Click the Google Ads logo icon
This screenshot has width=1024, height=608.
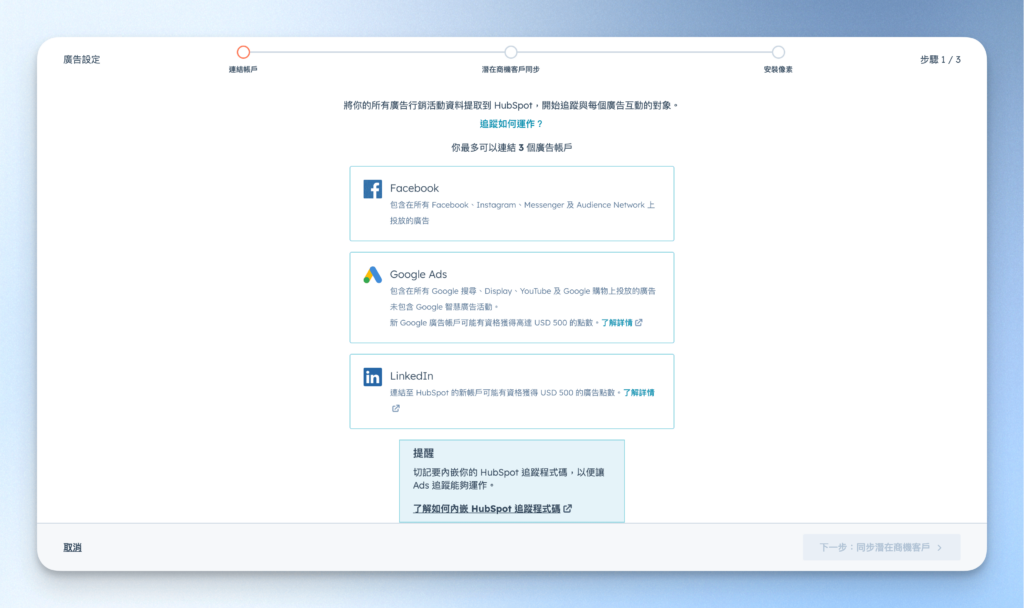click(x=372, y=275)
